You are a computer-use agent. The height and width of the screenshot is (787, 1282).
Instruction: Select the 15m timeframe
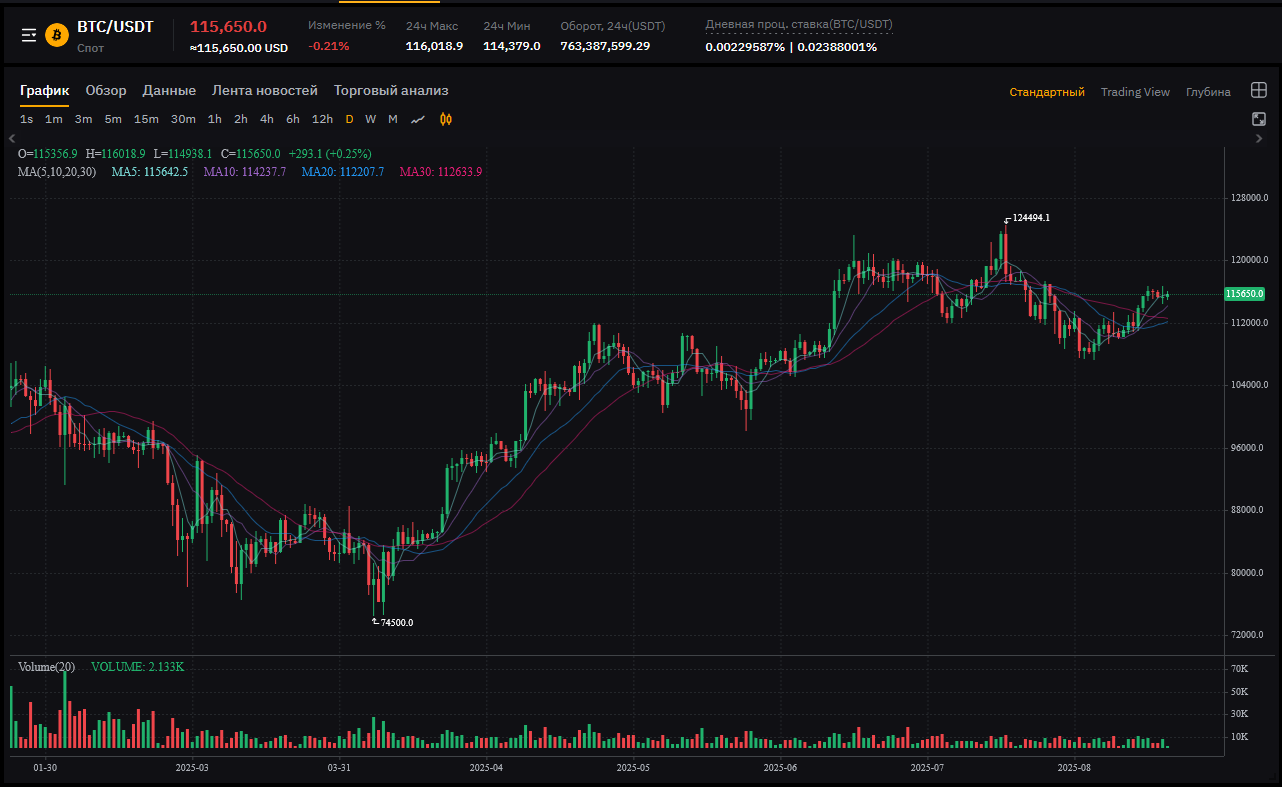(146, 119)
